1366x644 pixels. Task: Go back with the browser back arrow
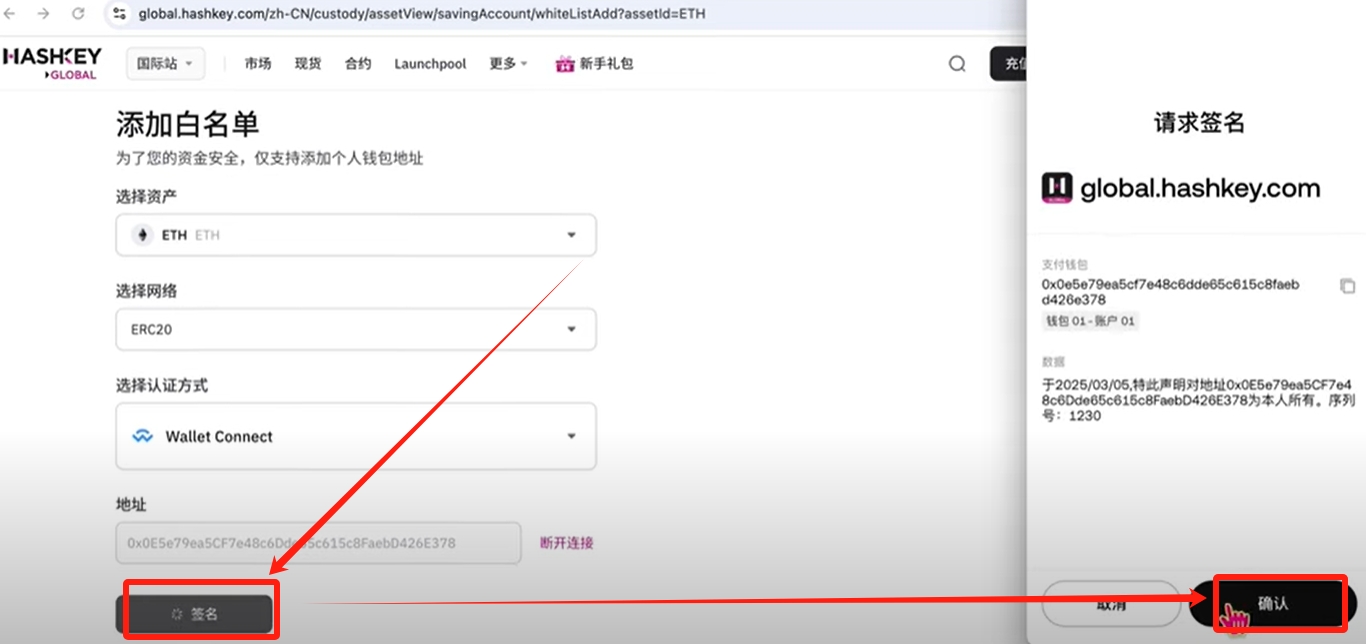point(11,14)
